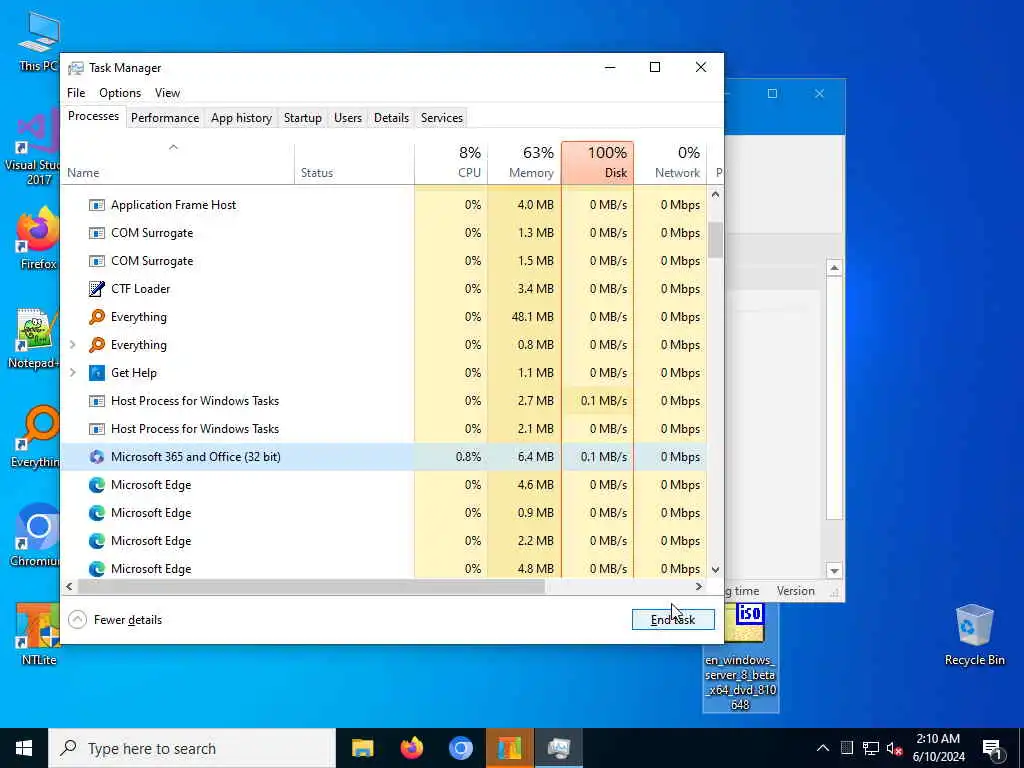Click Version column in background window
This screenshot has height=768, width=1024.
(795, 591)
